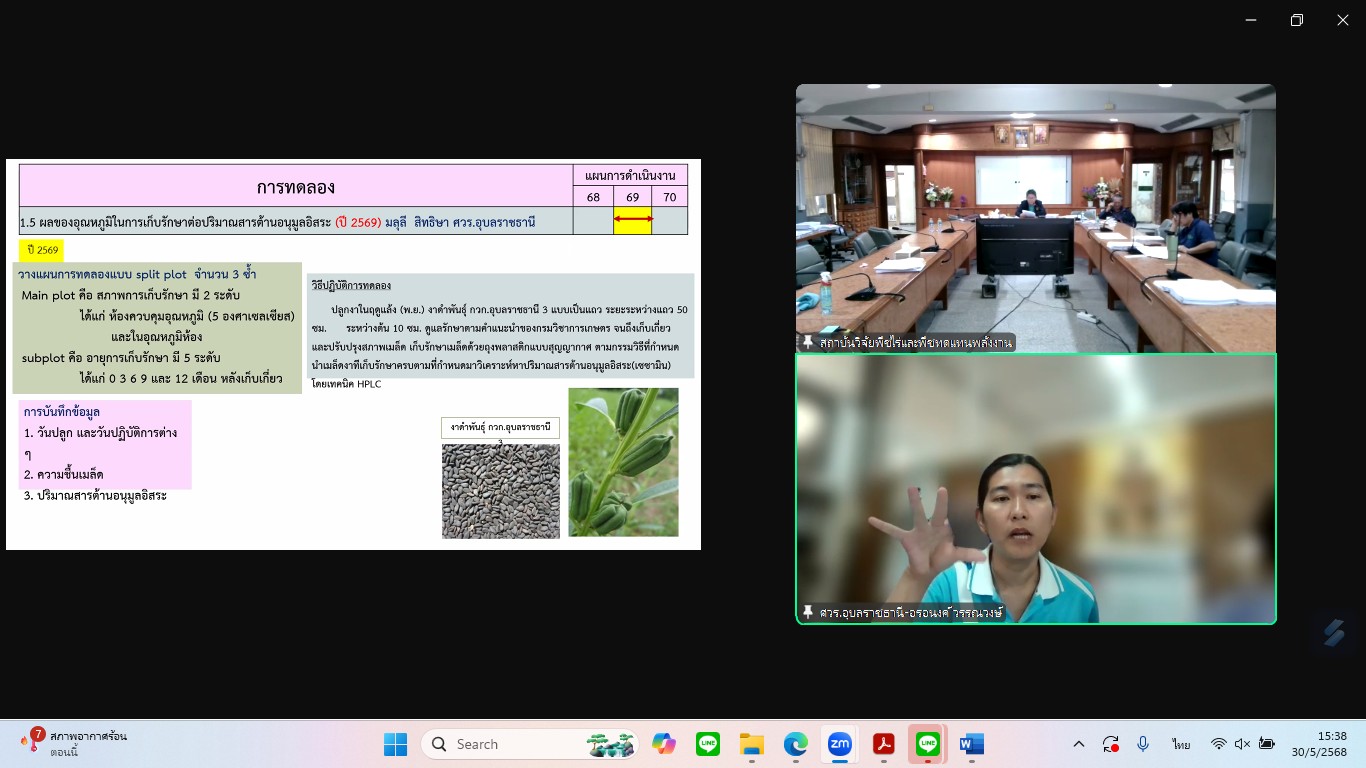The width and height of the screenshot is (1366, 768).
Task: Launch Microsoft Edge from the taskbar
Action: click(795, 744)
